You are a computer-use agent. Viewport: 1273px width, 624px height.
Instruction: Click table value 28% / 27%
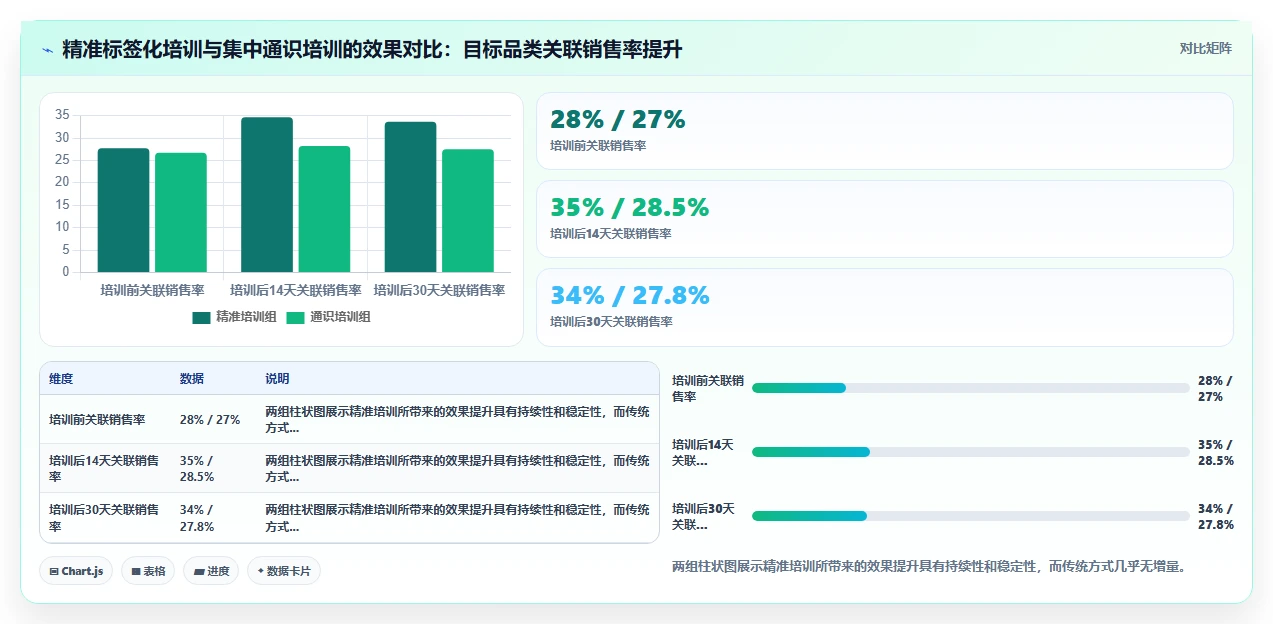click(210, 420)
